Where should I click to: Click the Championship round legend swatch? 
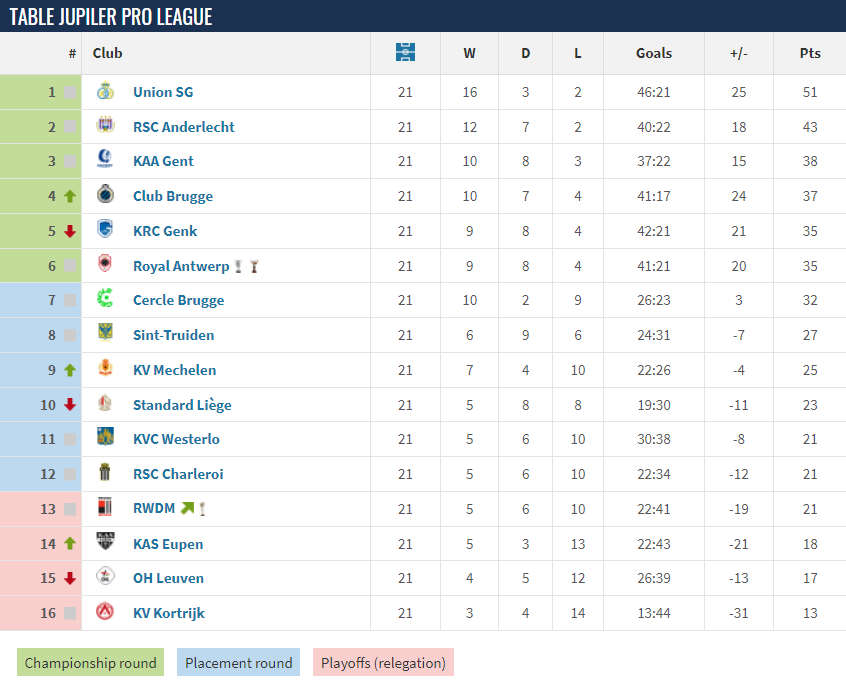(x=91, y=662)
